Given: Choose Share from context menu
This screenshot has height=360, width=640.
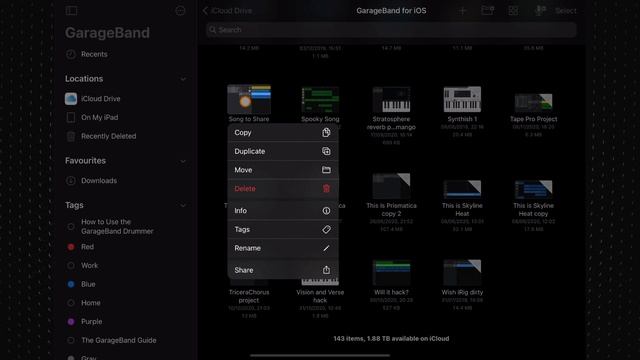Looking at the screenshot, I should click(x=283, y=270).
